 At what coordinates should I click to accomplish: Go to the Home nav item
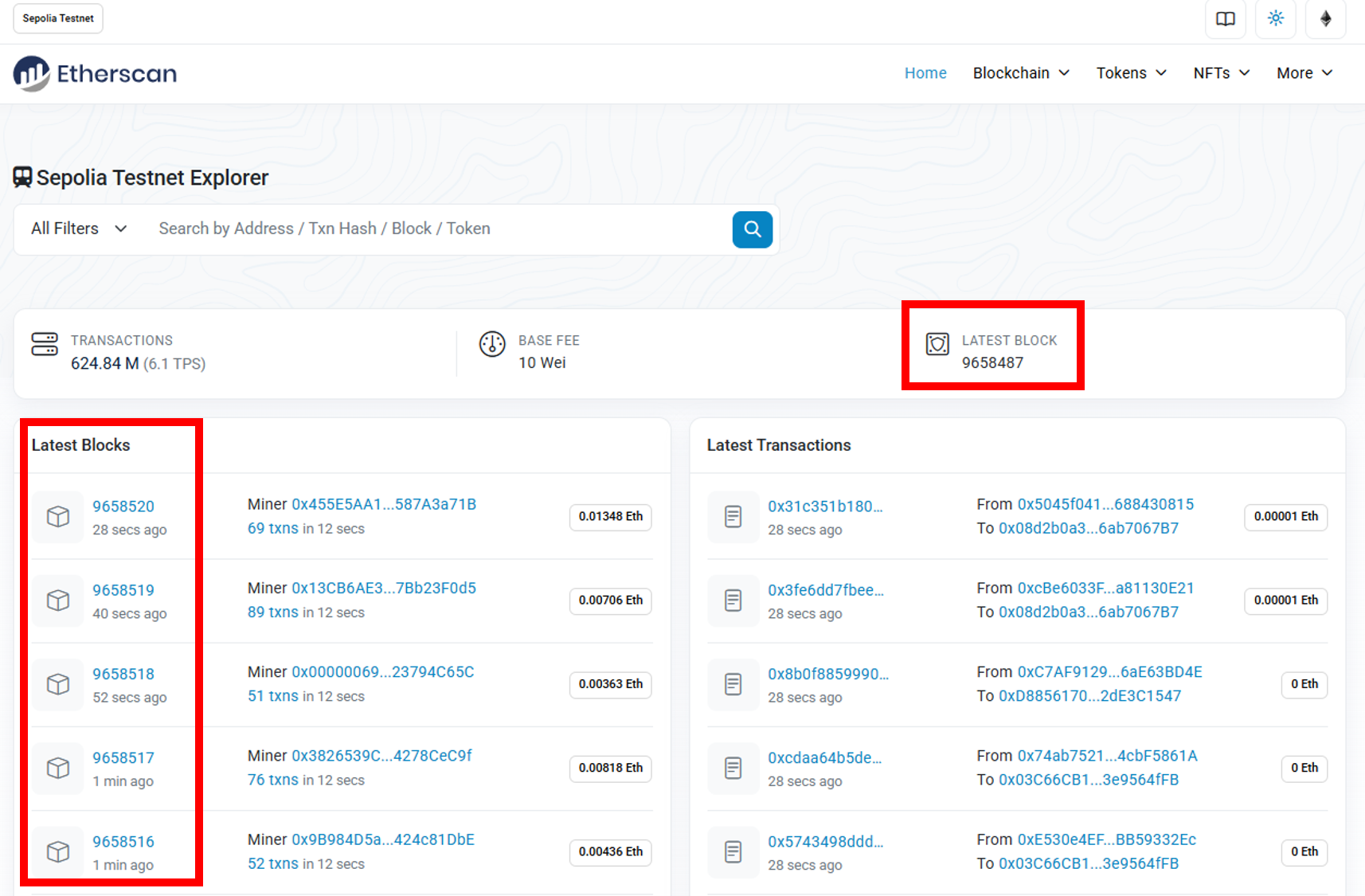(x=925, y=73)
